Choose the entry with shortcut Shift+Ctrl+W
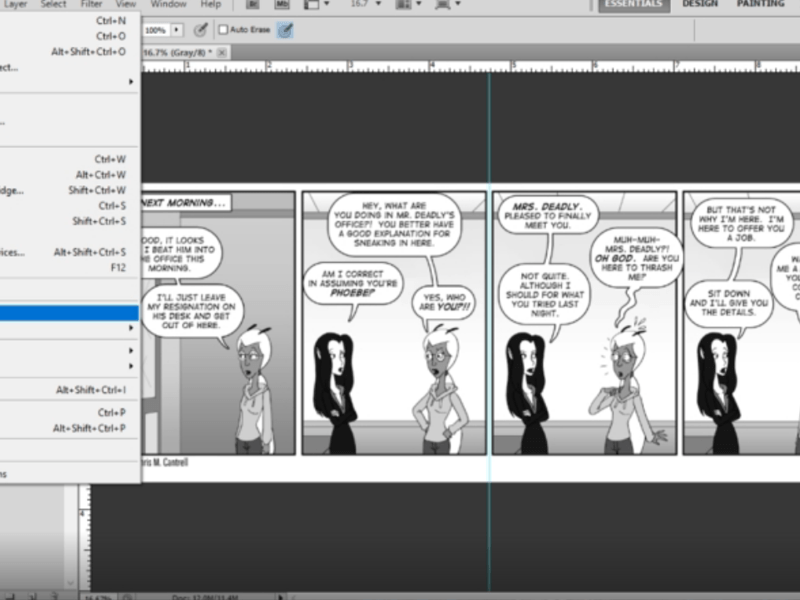800x600 pixels. 70,190
